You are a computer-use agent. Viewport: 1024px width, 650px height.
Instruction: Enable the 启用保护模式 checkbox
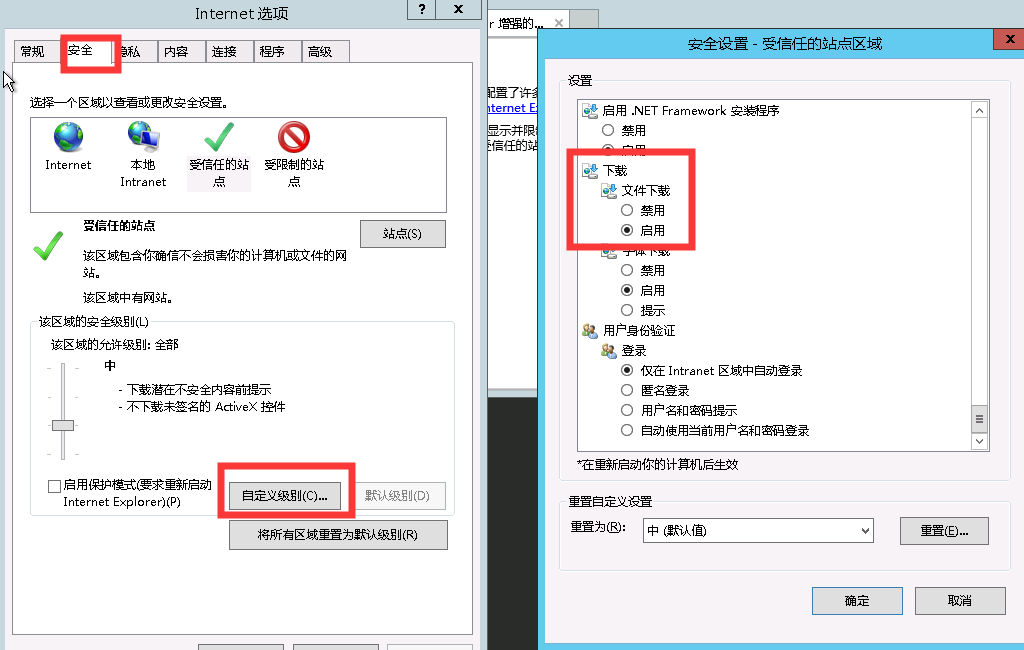point(55,486)
